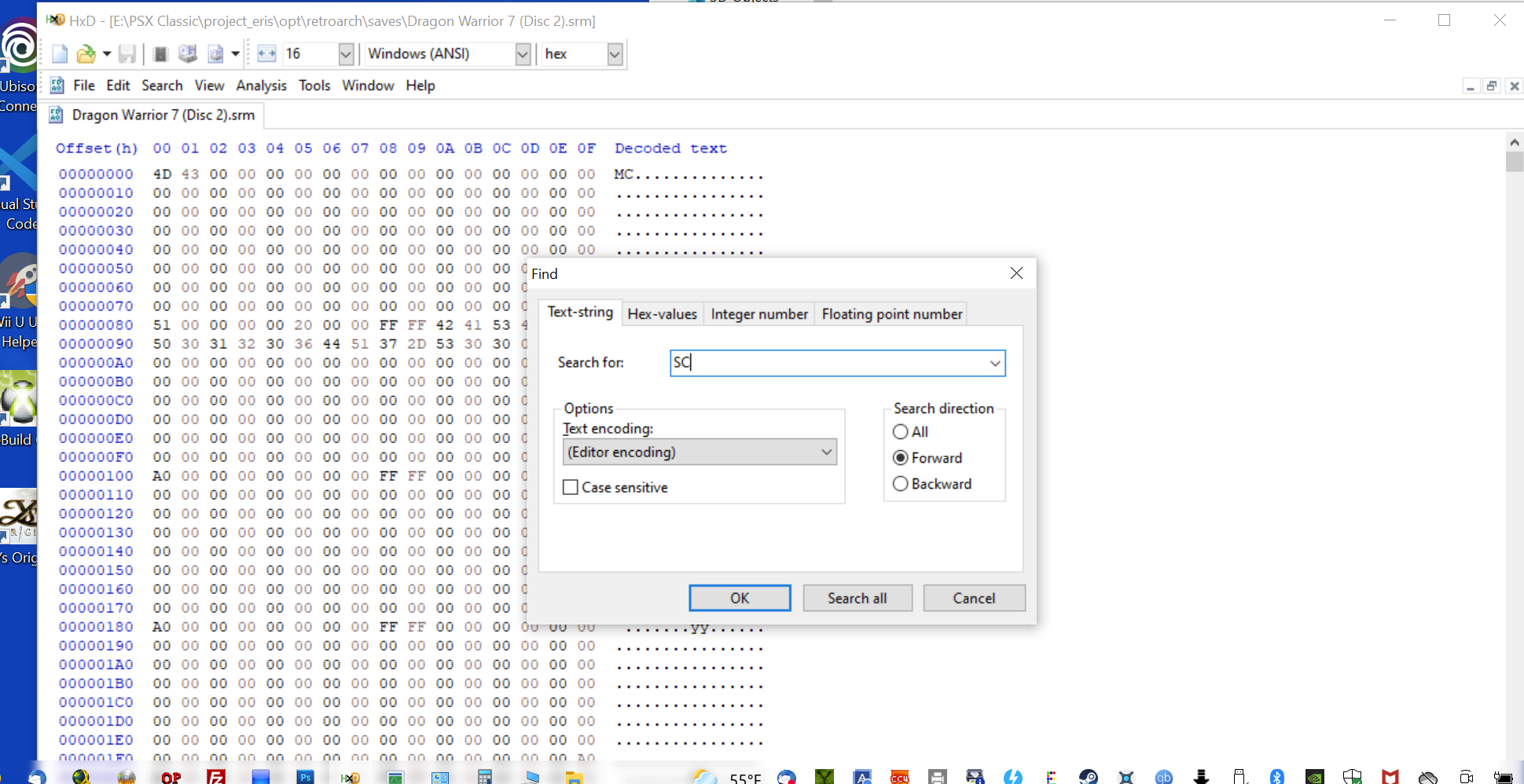Restore the inner document window
Viewport: 1524px width, 784px height.
pyautogui.click(x=1491, y=86)
